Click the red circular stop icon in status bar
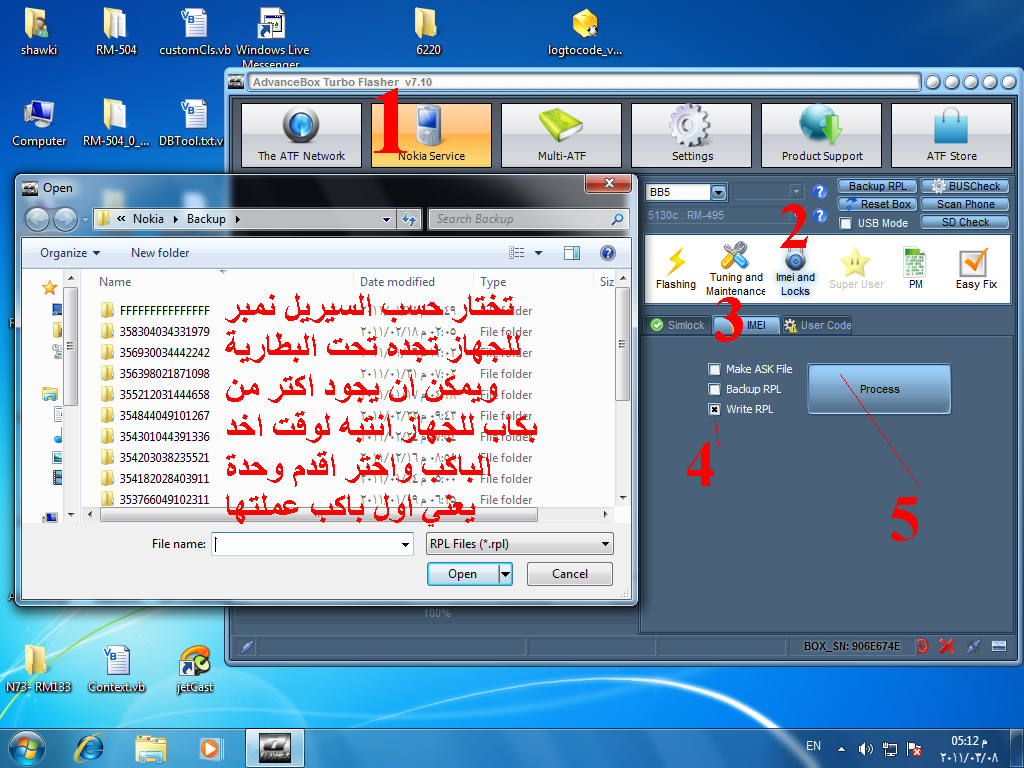Image resolution: width=1024 pixels, height=768 pixels. pos(921,646)
